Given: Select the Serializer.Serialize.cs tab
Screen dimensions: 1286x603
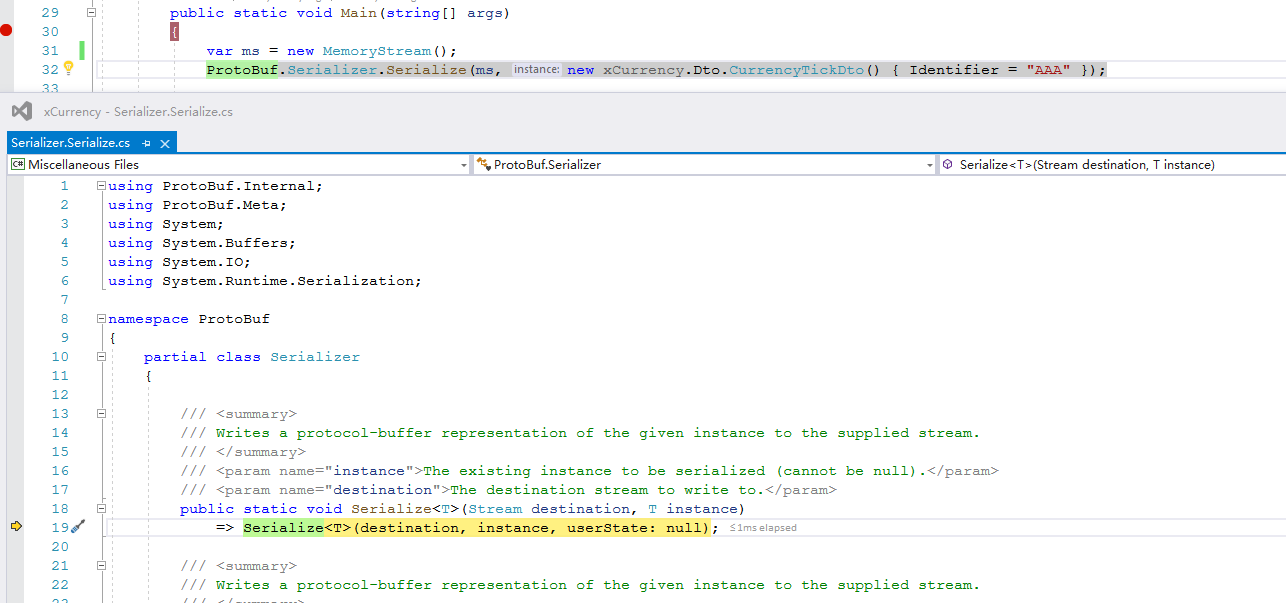Looking at the screenshot, I should tap(70, 143).
